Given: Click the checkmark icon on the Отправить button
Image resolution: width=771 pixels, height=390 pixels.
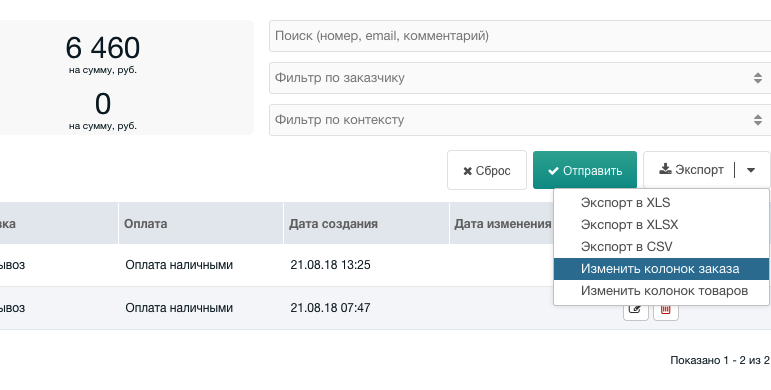Looking at the screenshot, I should [x=553, y=171].
